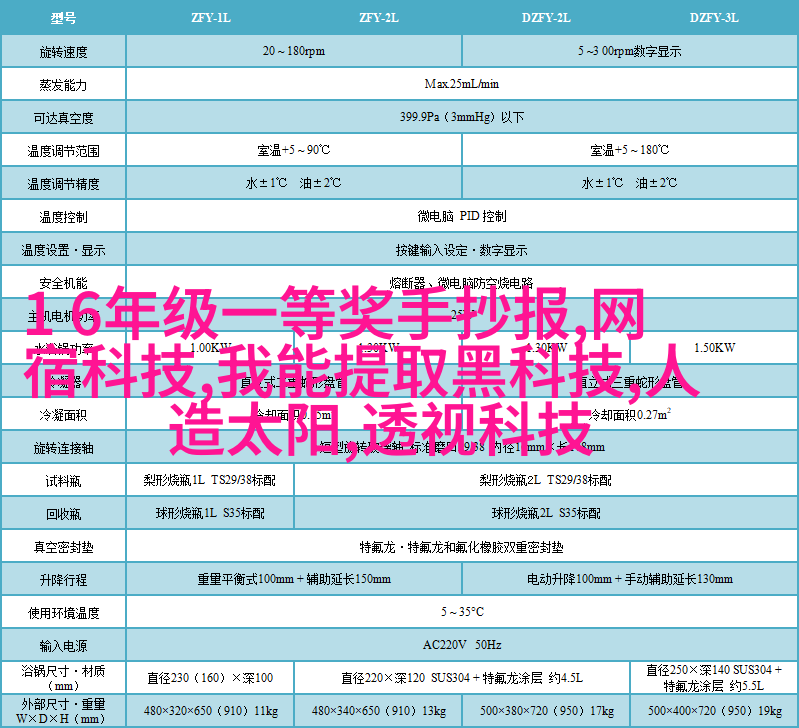Select the 微电脑 PID 控制 cell
The height and width of the screenshot is (728, 799).
461,216
